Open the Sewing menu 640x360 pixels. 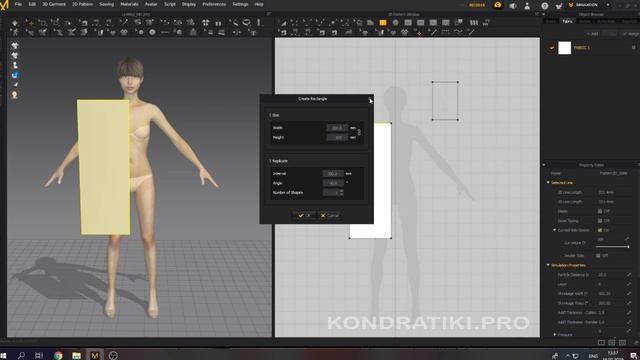tap(107, 4)
